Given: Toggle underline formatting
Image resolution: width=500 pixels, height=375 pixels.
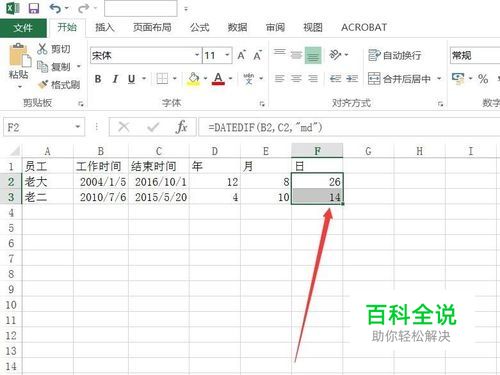Looking at the screenshot, I should pos(132,79).
